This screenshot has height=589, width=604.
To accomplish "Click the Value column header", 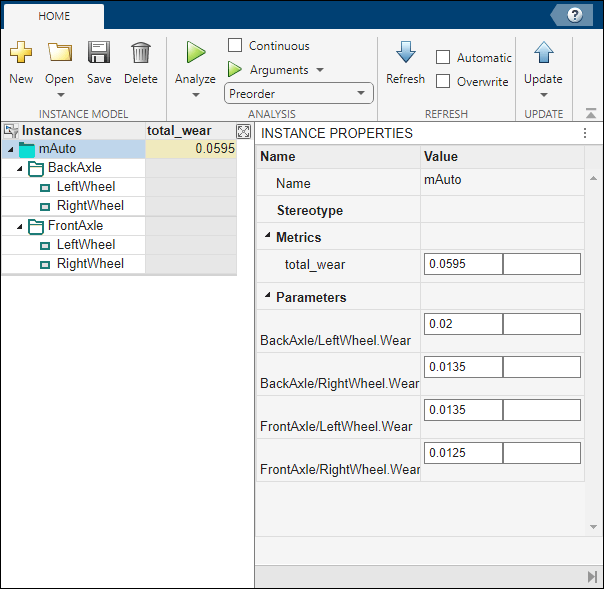I will (x=502, y=157).
